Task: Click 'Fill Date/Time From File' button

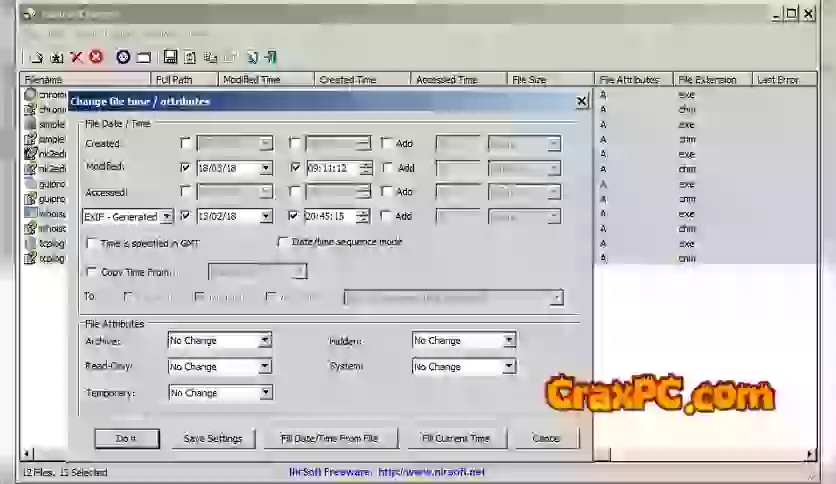Action: (x=329, y=438)
